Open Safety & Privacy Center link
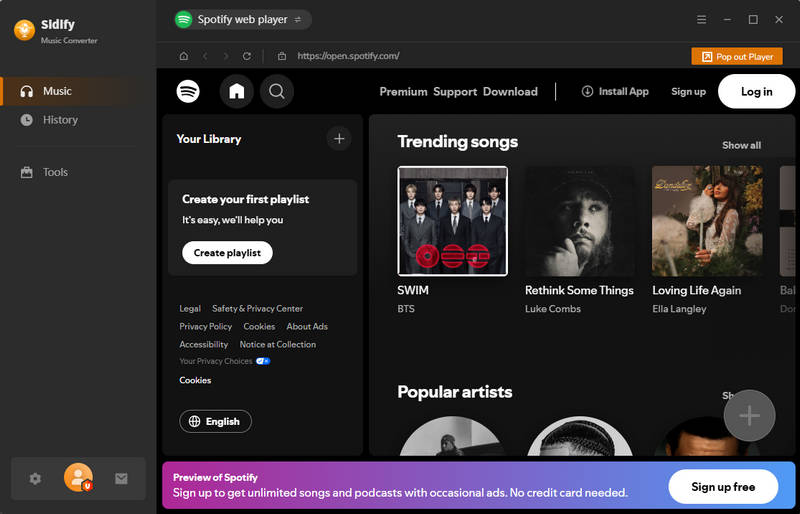The image size is (800, 514). click(x=257, y=308)
